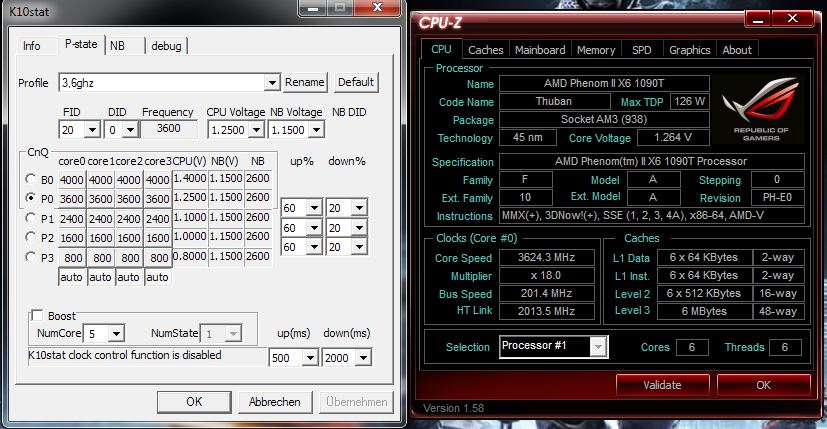
Task: Open the About tab in CPU-Z
Action: coord(737,50)
